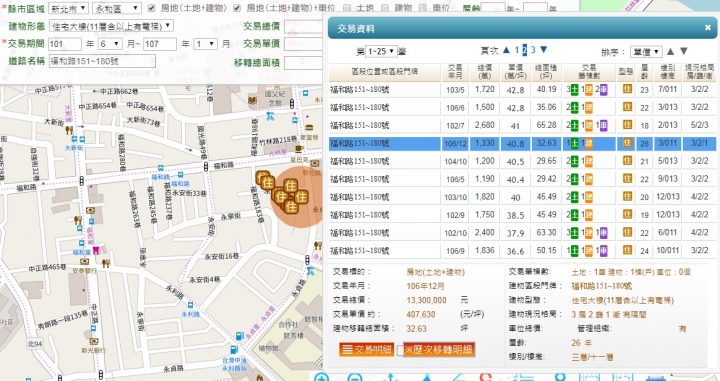The width and height of the screenshot is (720, 381).
Task: Click the 區段位置或區段門牌 column header
Action: pos(385,72)
